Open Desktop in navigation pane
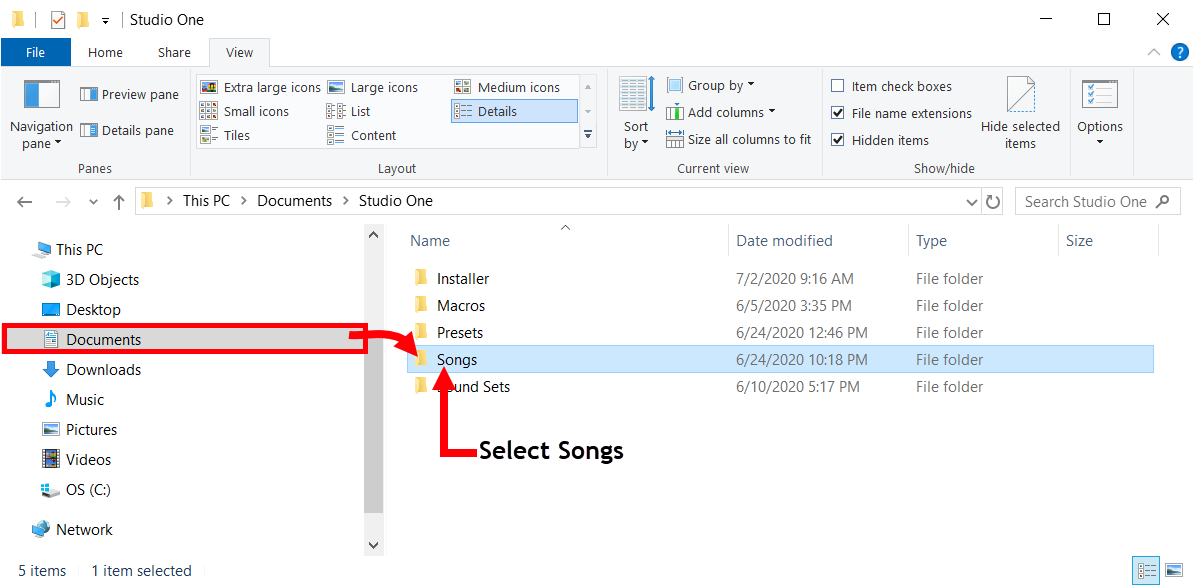1194x586 pixels. coord(93,310)
